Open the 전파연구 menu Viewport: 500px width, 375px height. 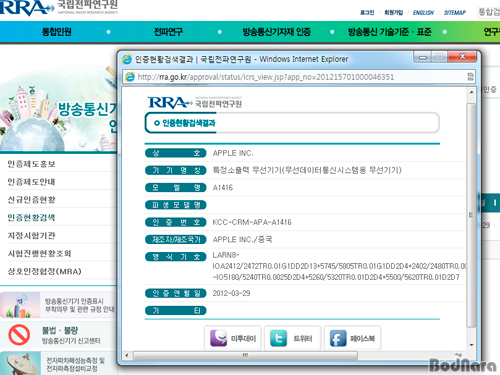[168, 32]
